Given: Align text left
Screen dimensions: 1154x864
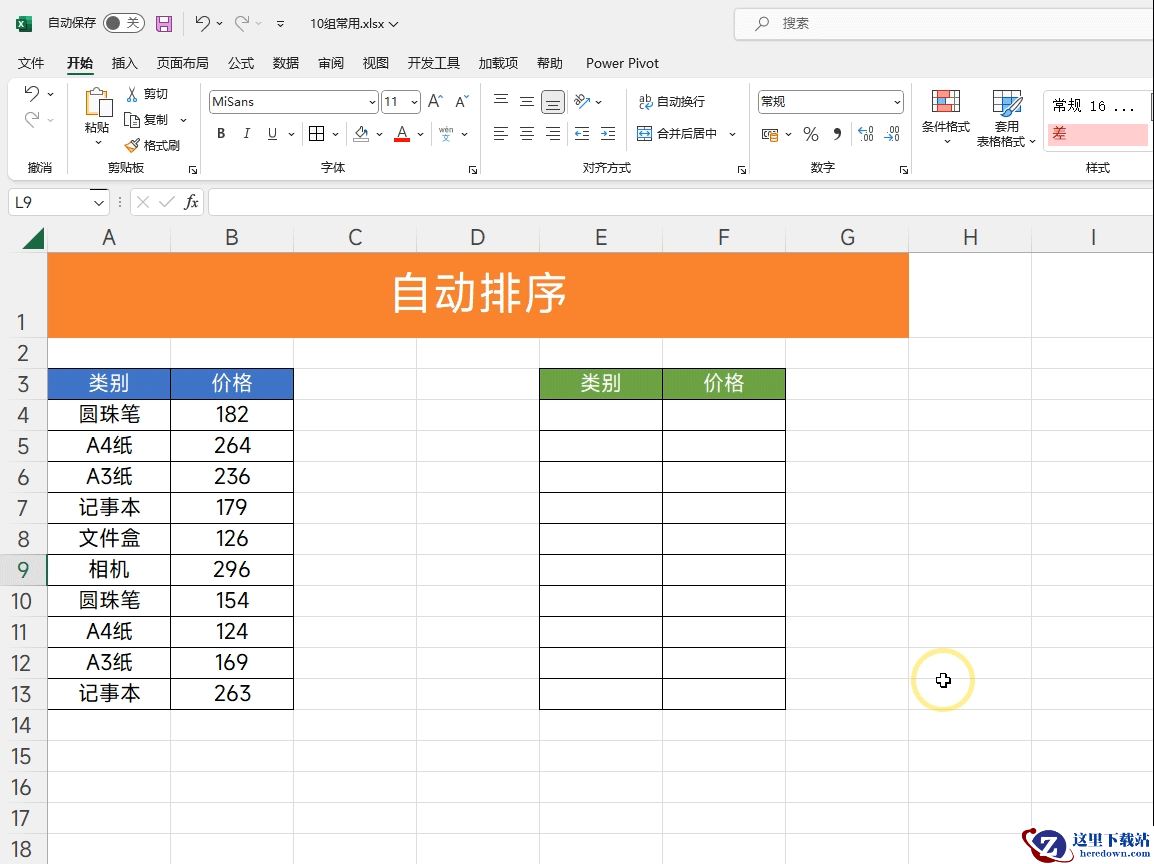Looking at the screenshot, I should (x=500, y=133).
